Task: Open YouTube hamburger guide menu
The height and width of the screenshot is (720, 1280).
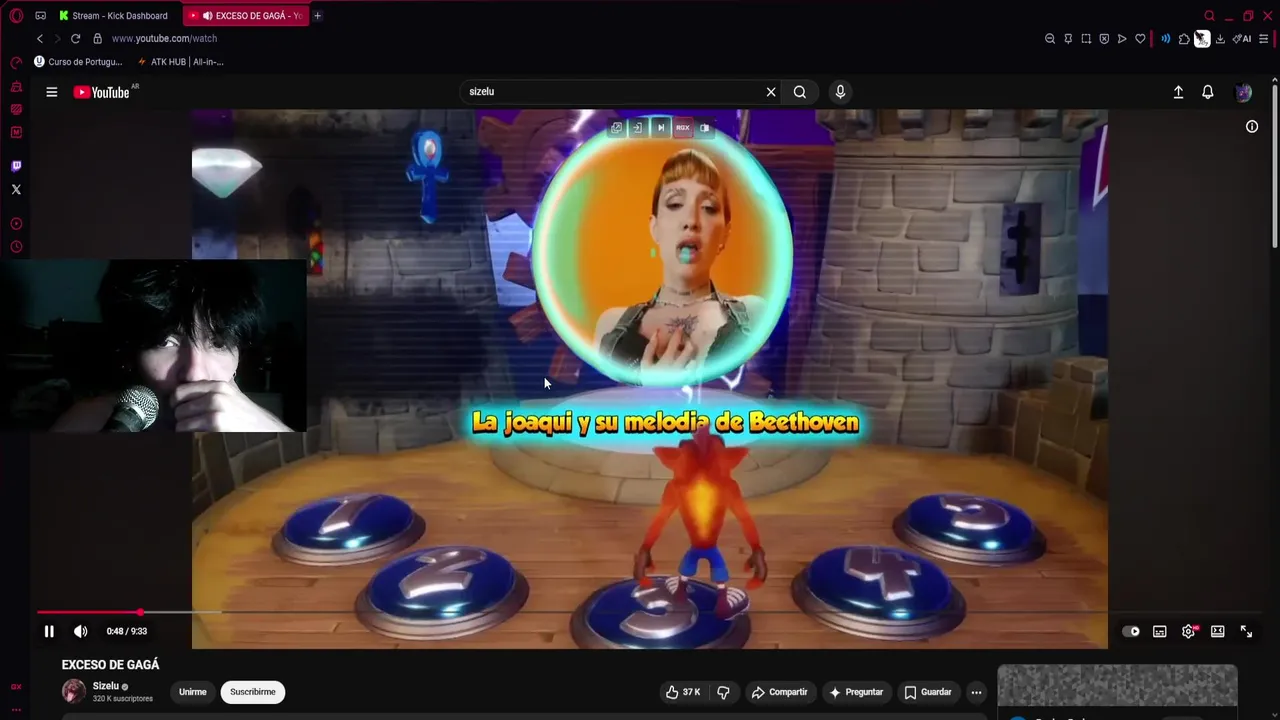Action: 52,92
